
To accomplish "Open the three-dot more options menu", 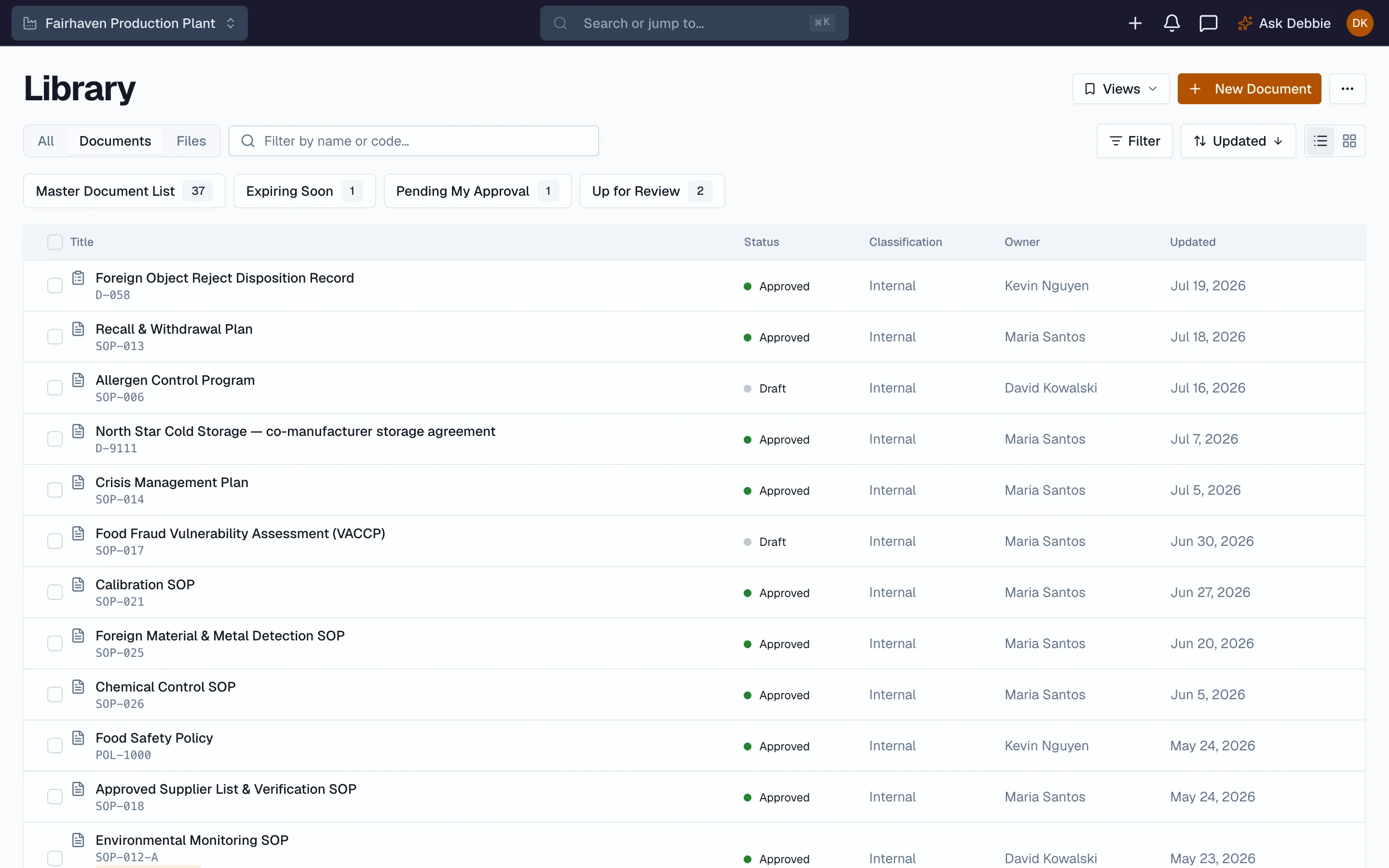I will click(1347, 88).
